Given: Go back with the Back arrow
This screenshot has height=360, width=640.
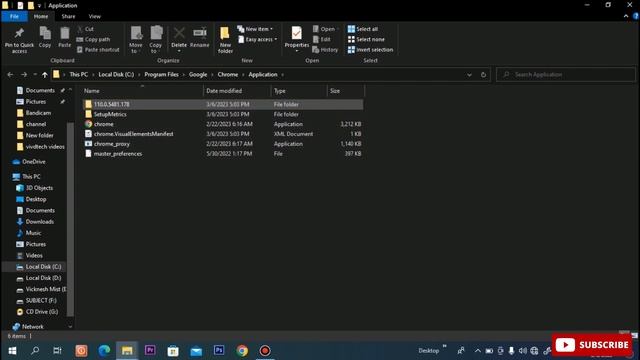Looking at the screenshot, I should click(x=10, y=75).
